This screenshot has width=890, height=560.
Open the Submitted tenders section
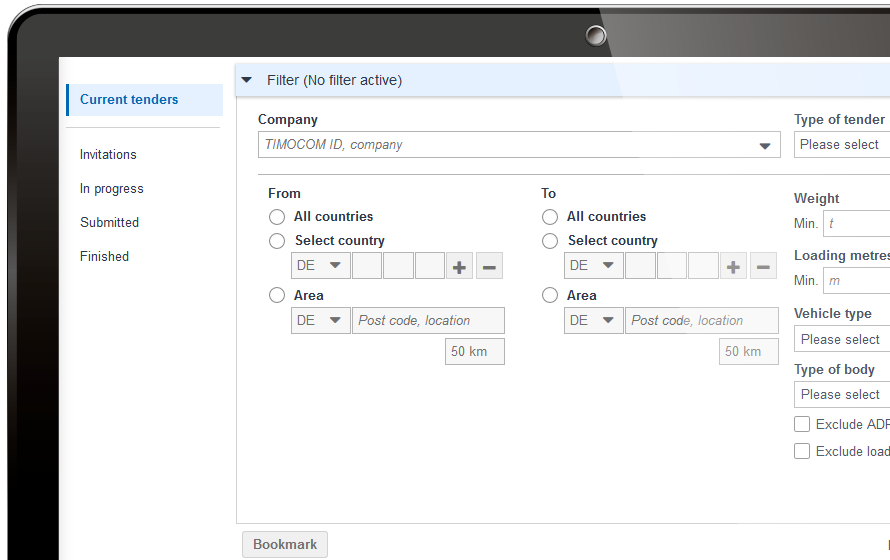(109, 223)
